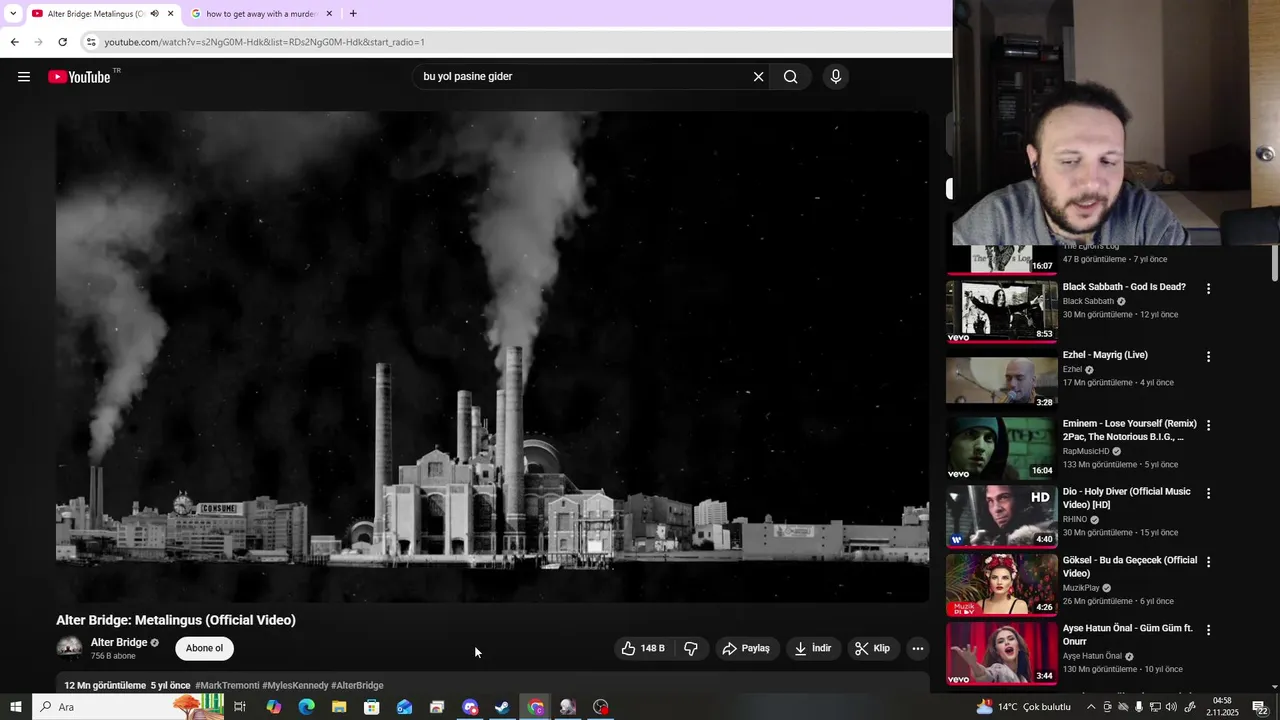Screen dimensions: 1280x720
Task: Play the Black Sabbath - God Is Dead? thumbnail
Action: point(1002,311)
